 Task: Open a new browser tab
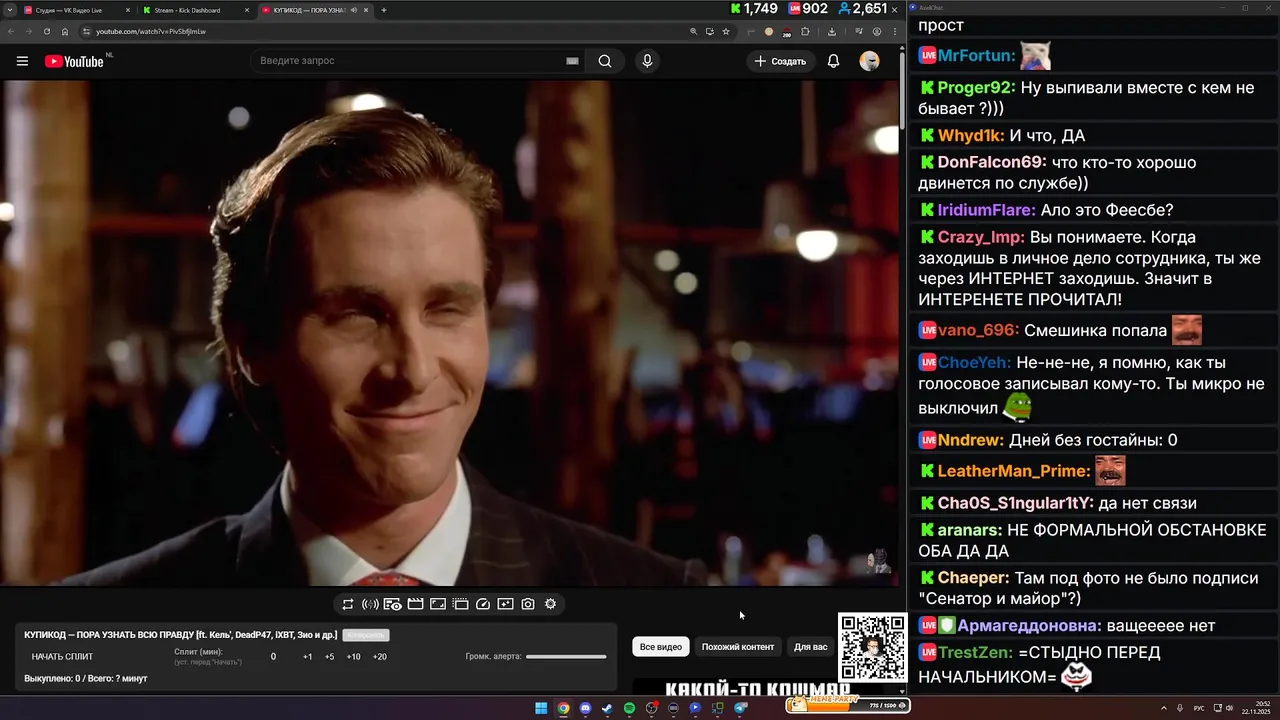(x=384, y=10)
